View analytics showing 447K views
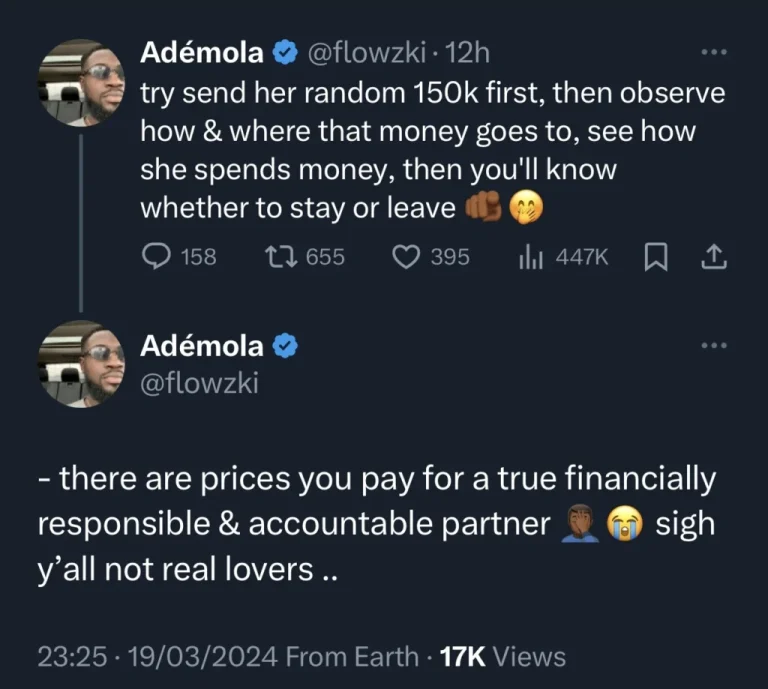The image size is (768, 689). coord(531,257)
